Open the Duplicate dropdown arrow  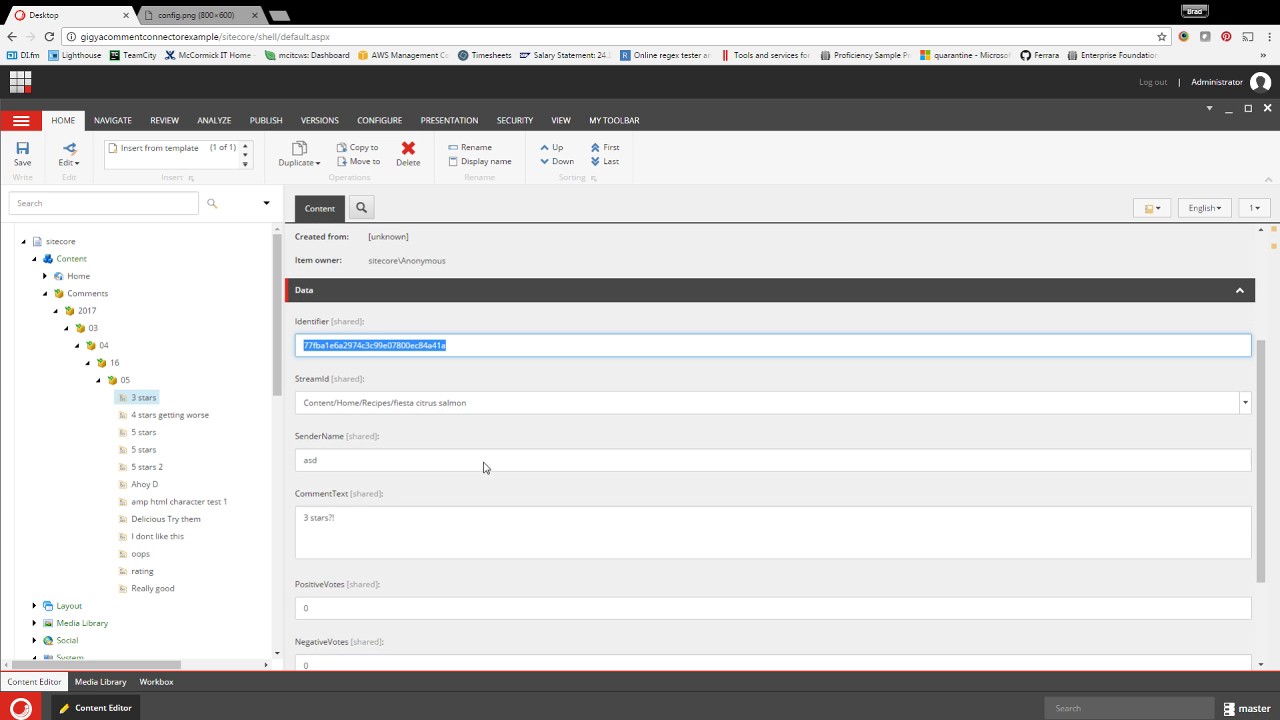pos(318,163)
